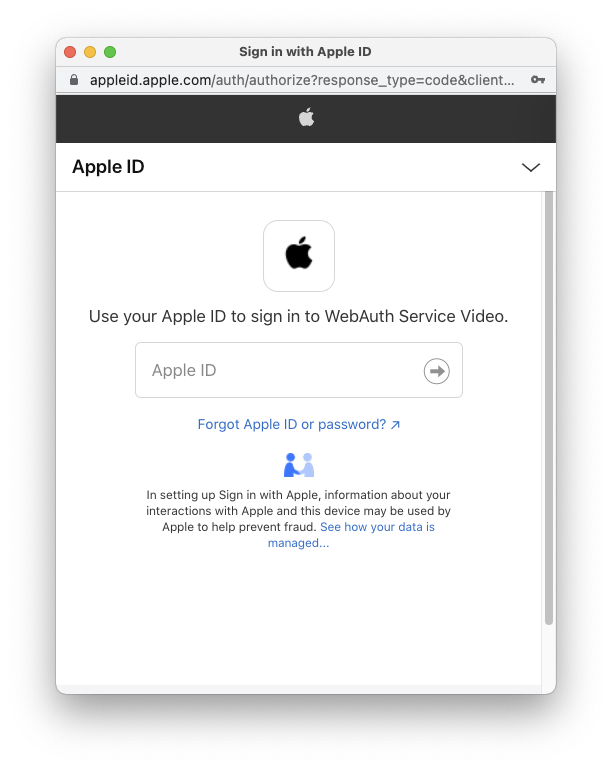Image resolution: width=612 pixels, height=768 pixels.
Task: Click the Apple logo in the dark header
Action: (306, 118)
